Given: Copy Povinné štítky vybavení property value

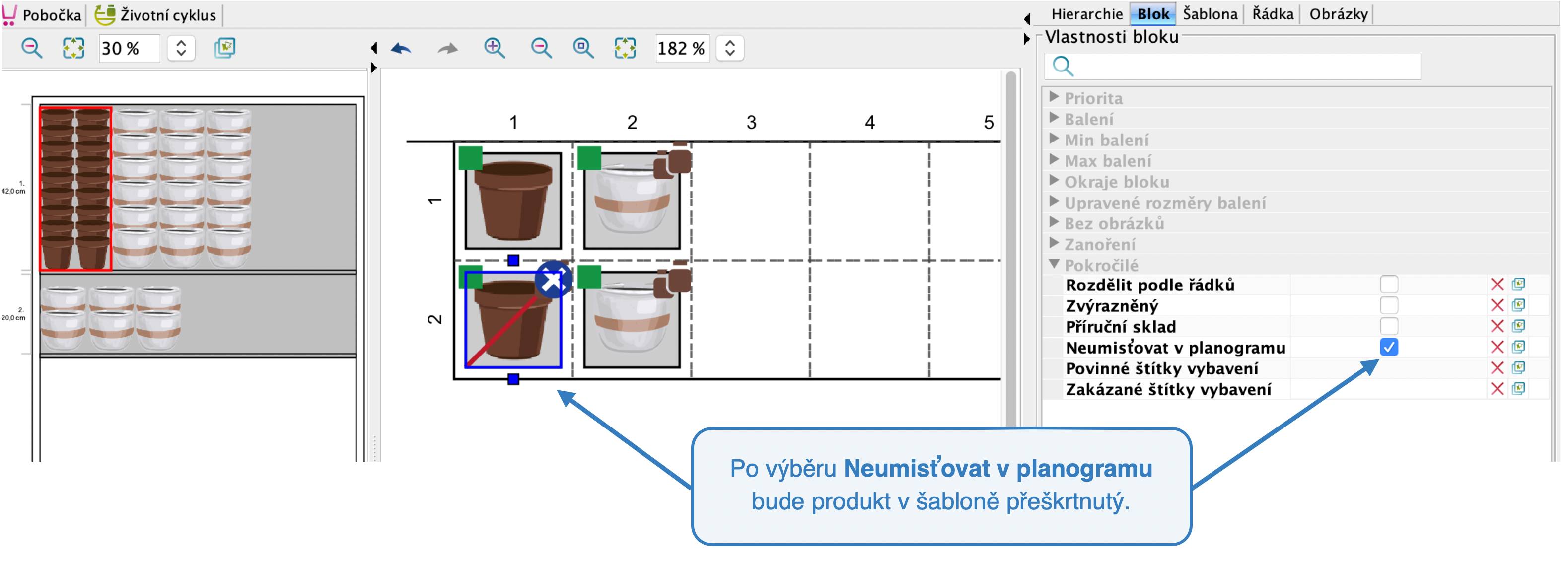Looking at the screenshot, I should click(x=1518, y=367).
